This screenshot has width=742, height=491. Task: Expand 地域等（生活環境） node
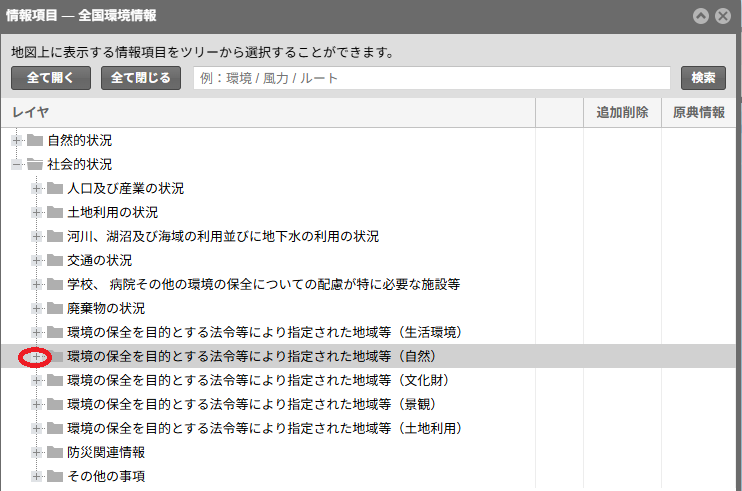36,333
